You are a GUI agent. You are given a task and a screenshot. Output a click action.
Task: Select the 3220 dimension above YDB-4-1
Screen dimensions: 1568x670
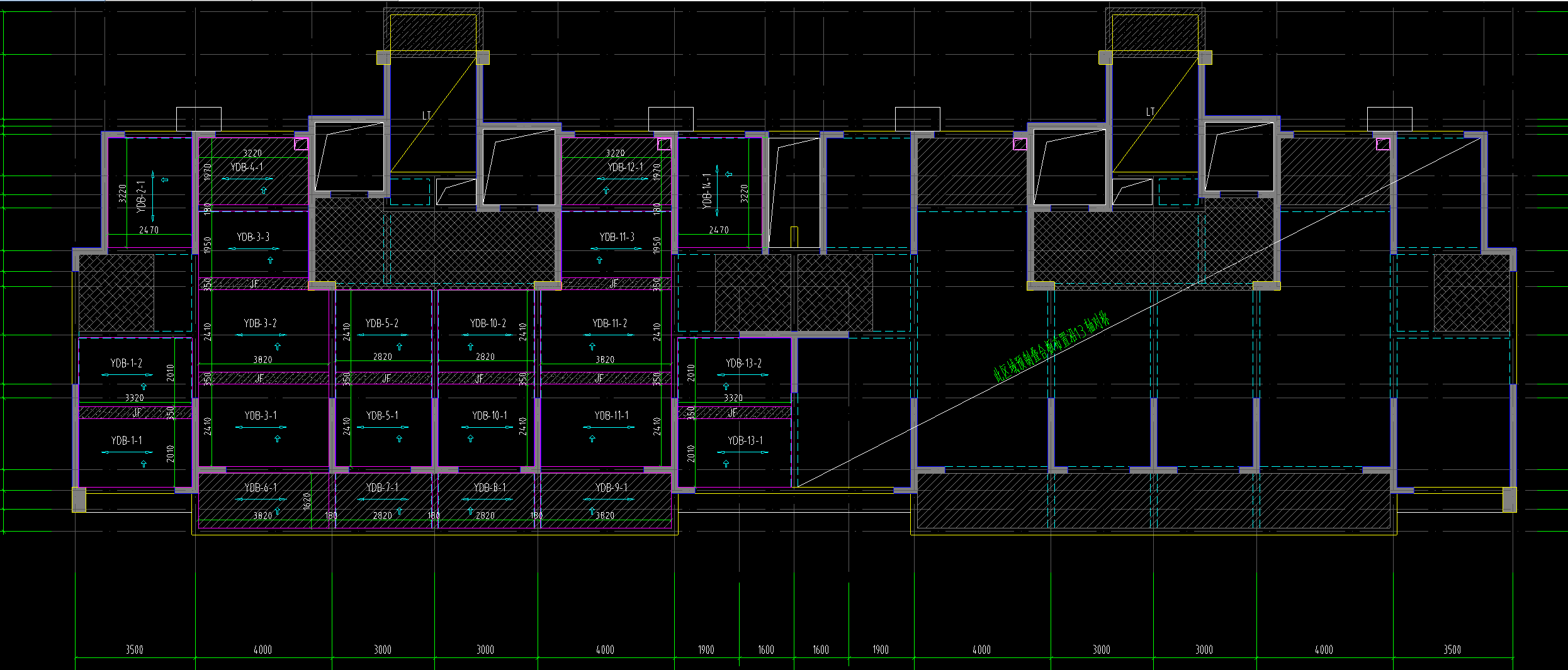[252, 154]
